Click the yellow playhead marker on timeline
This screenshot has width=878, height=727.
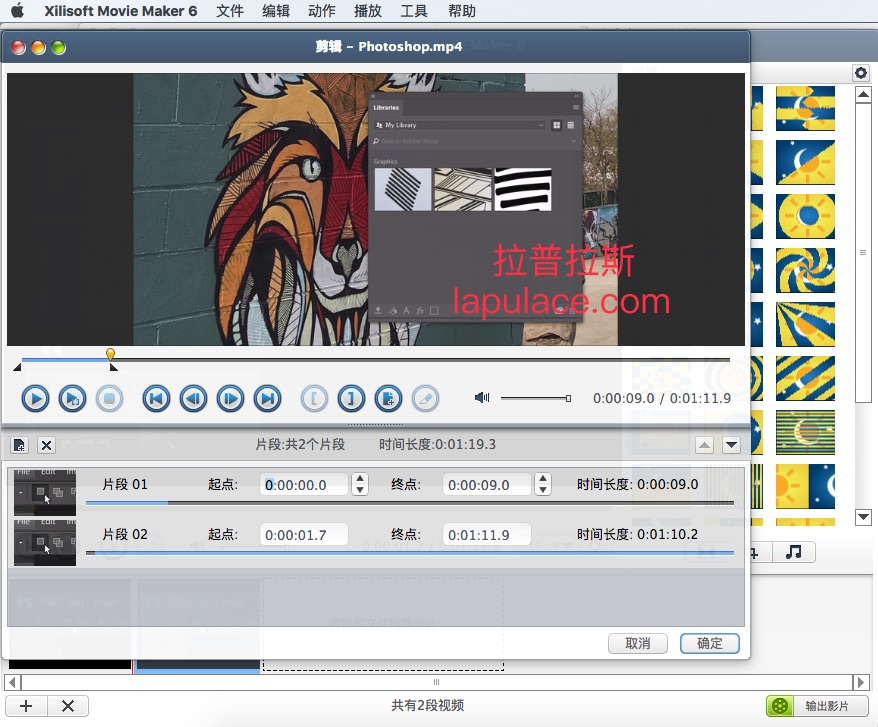pos(110,354)
